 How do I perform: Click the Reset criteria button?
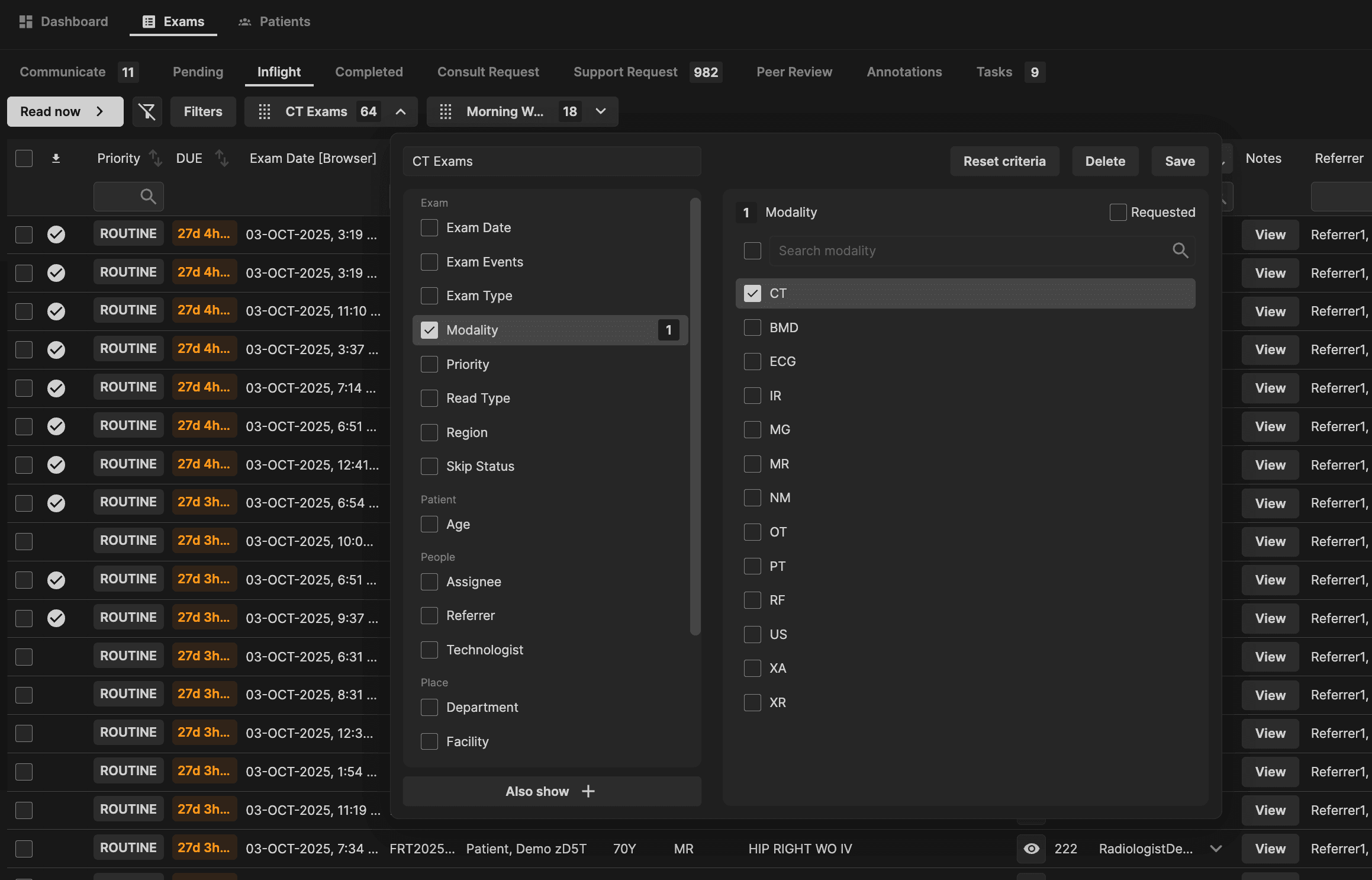coord(1004,161)
